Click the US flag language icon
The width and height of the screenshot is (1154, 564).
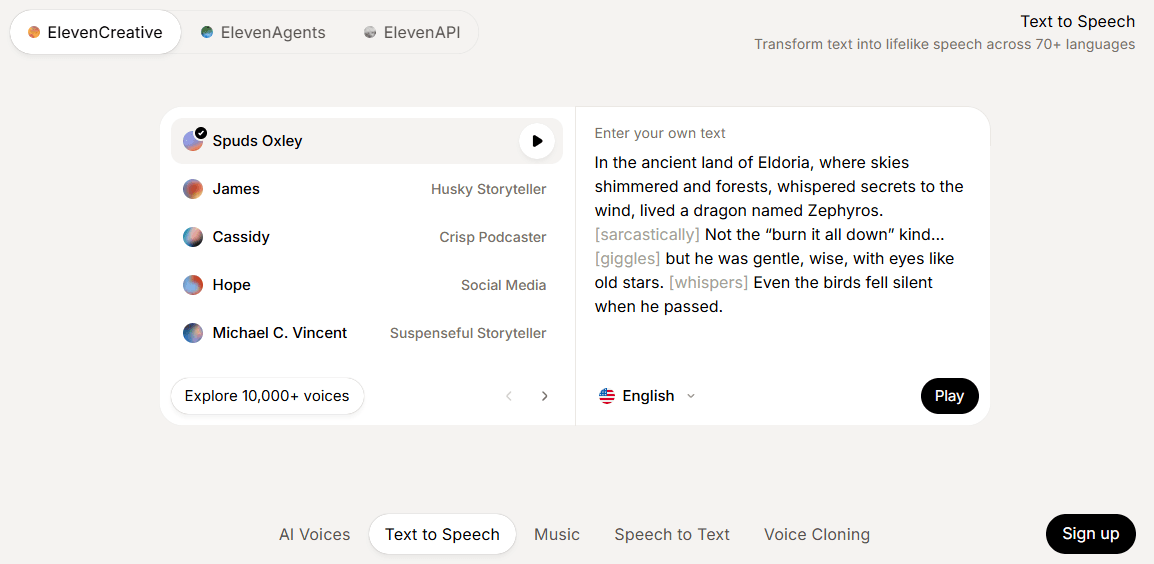(607, 396)
